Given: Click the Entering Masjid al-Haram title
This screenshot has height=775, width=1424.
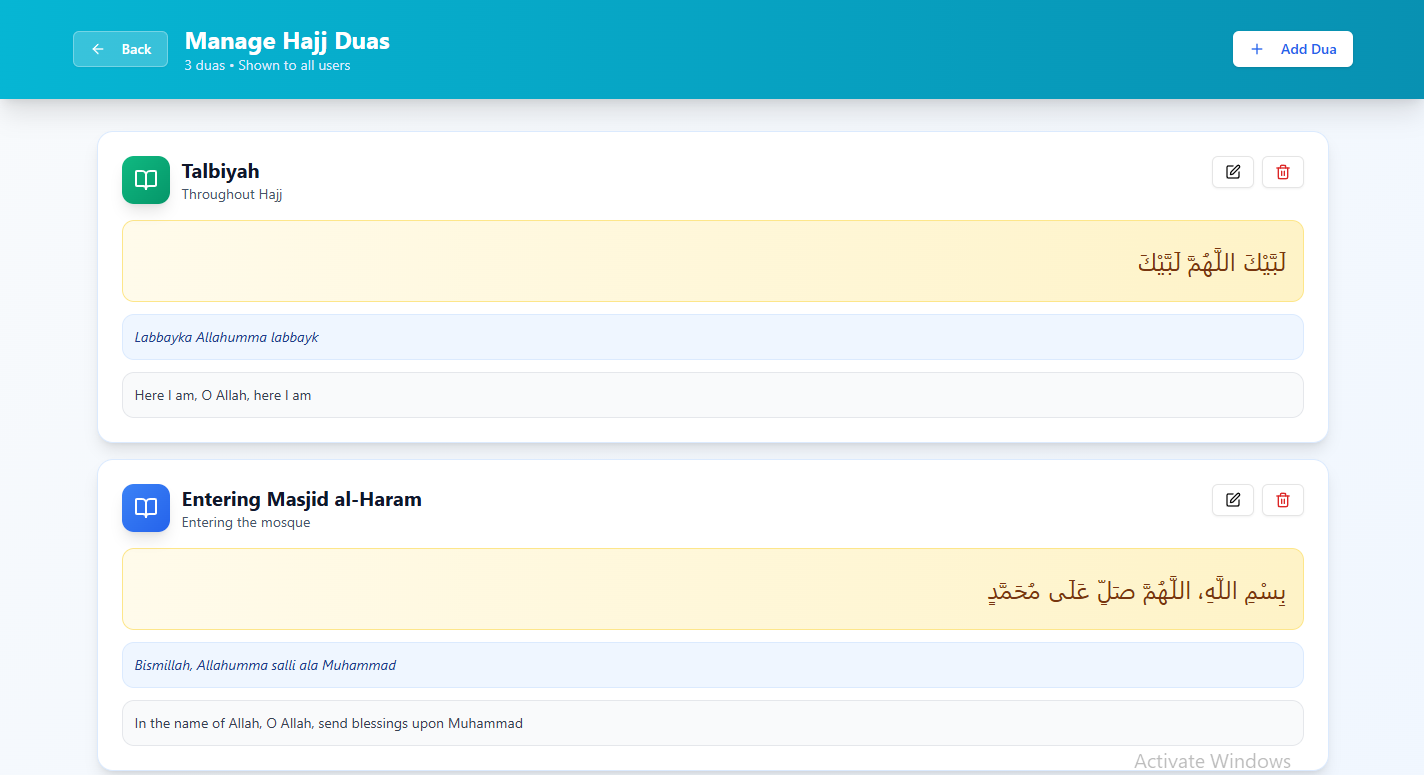Looking at the screenshot, I should click(x=302, y=499).
